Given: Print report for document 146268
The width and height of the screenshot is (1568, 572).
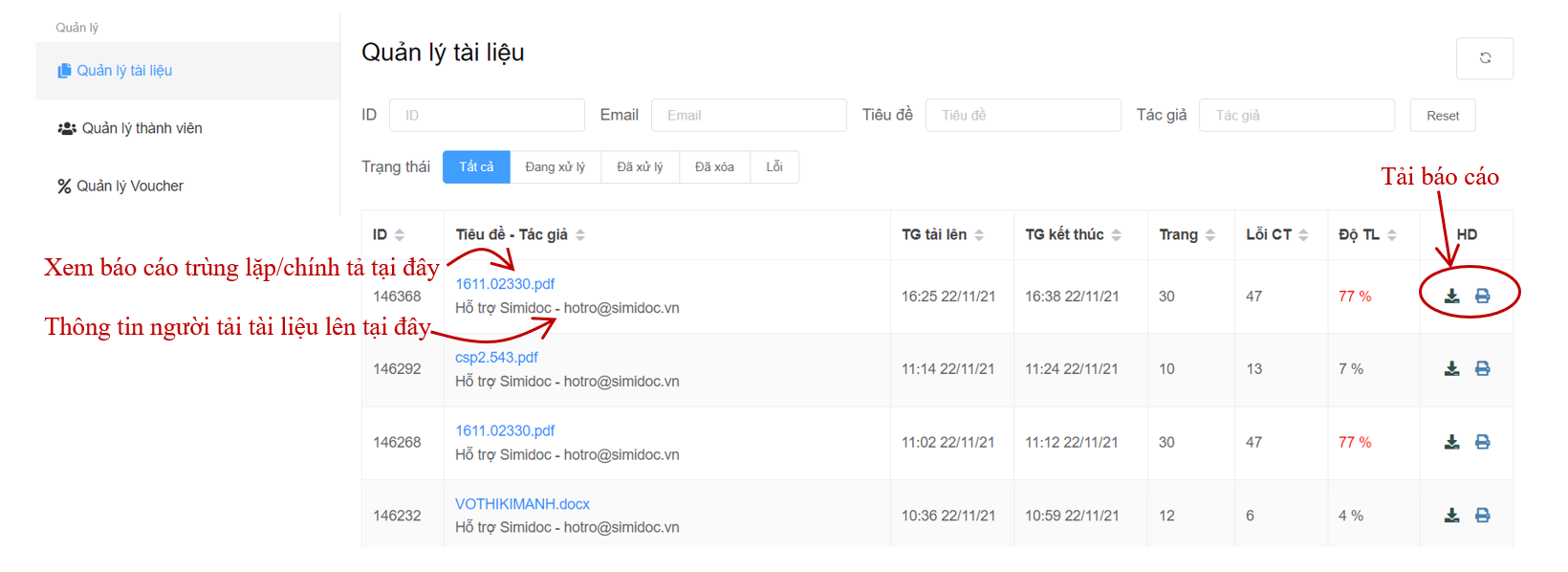Looking at the screenshot, I should coord(1482,442).
